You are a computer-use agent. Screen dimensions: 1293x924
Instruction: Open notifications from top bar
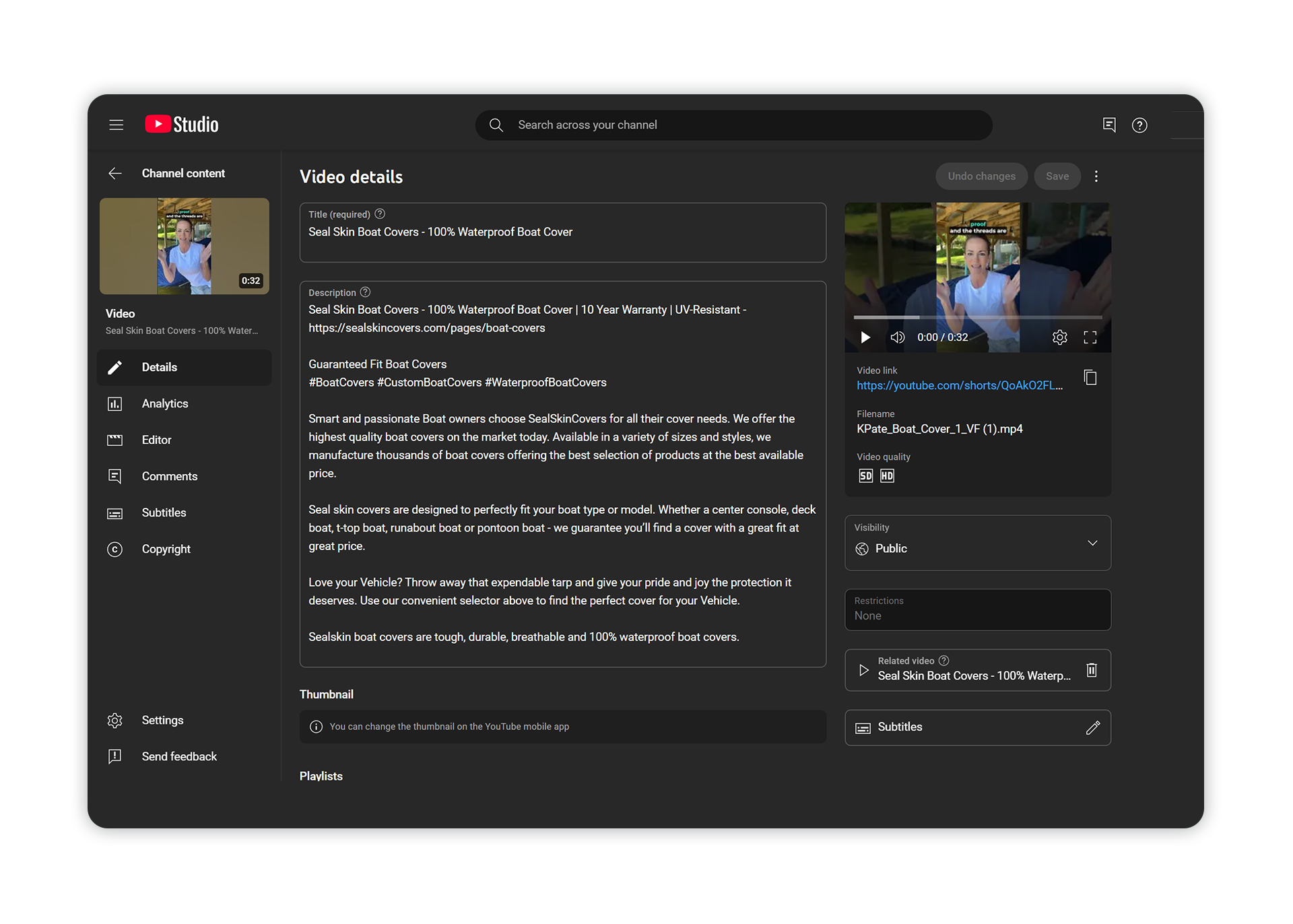1109,125
